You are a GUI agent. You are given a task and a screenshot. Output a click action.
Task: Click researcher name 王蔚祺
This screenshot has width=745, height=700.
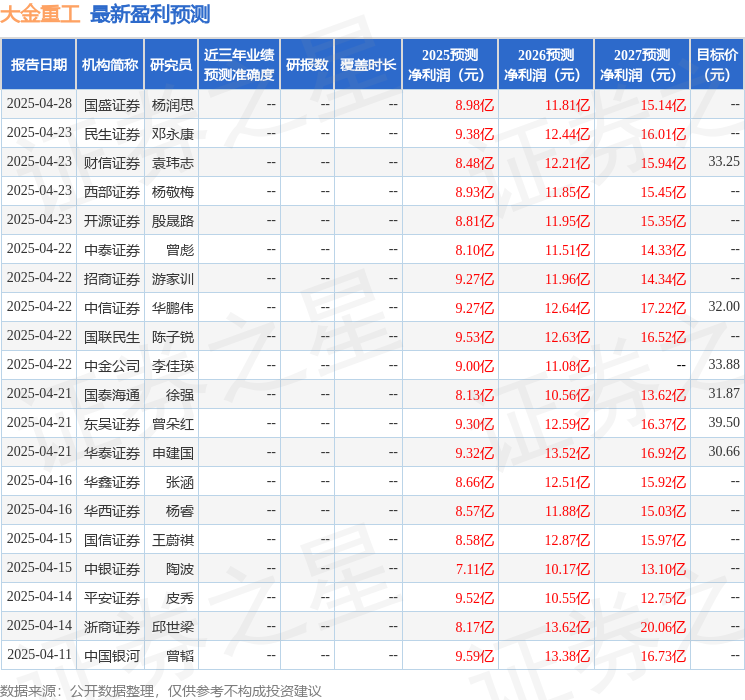[172, 540]
